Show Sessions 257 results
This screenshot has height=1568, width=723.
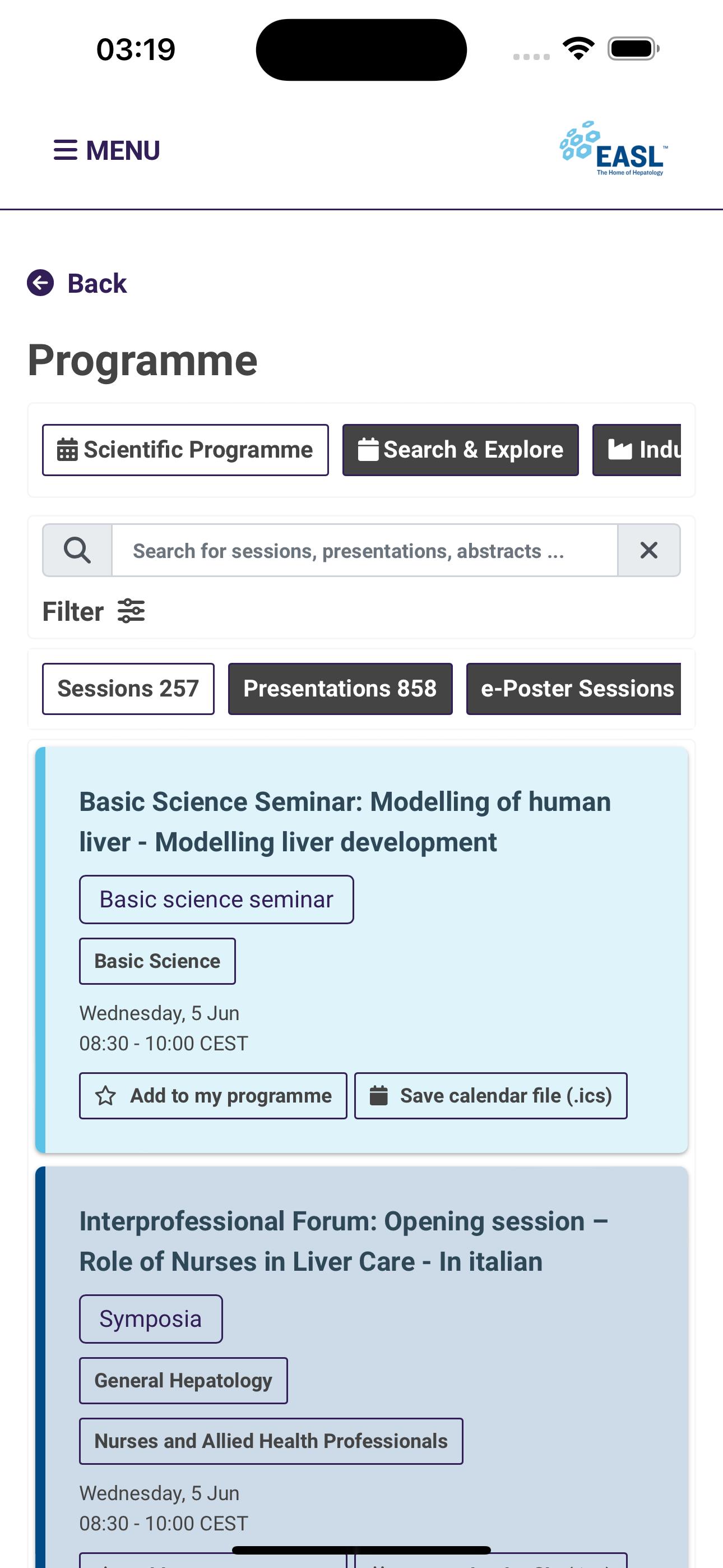tap(128, 689)
